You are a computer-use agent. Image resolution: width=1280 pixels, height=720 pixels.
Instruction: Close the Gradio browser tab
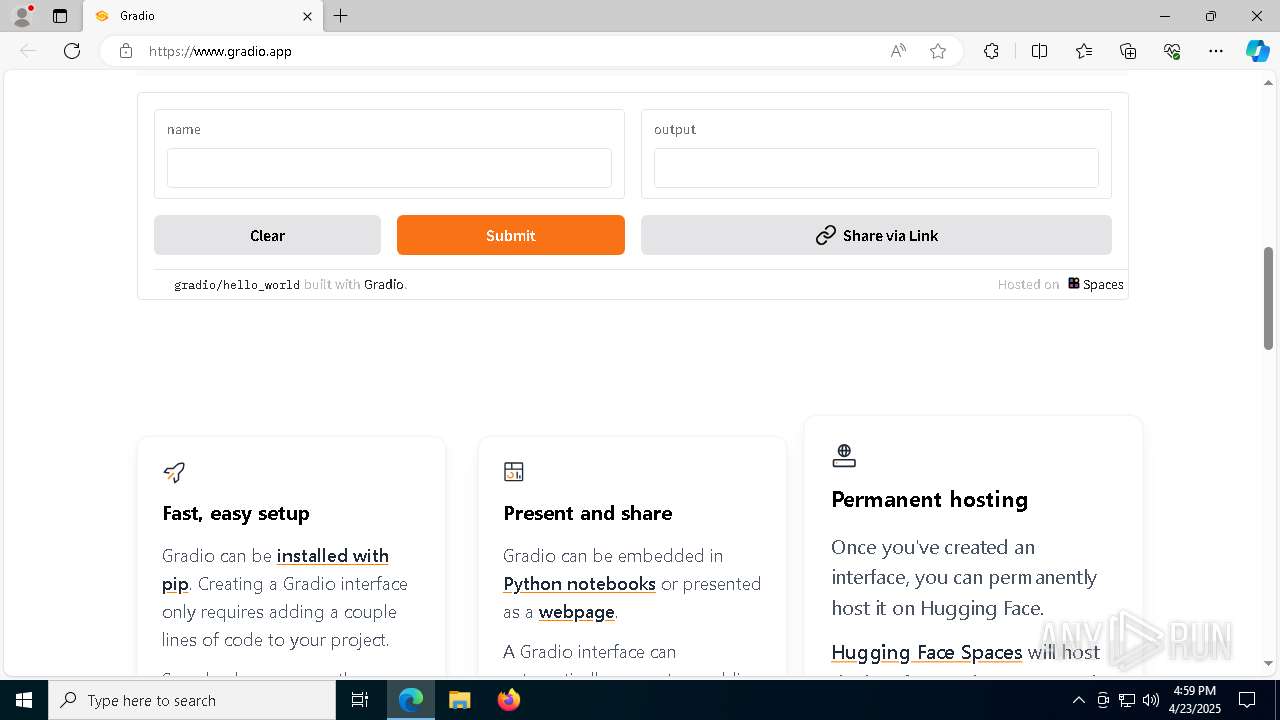(307, 16)
